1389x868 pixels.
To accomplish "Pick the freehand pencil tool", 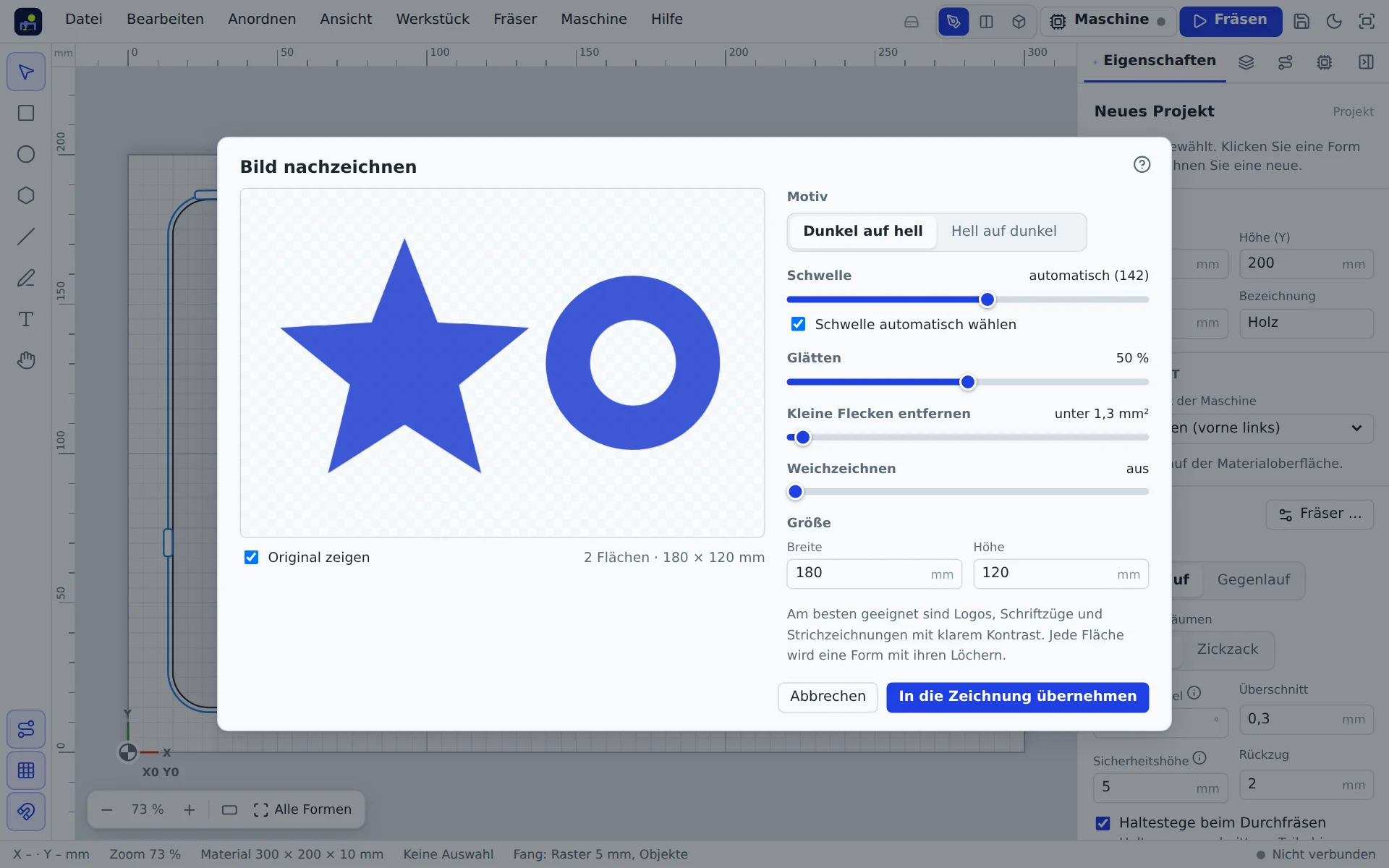I will [26, 278].
